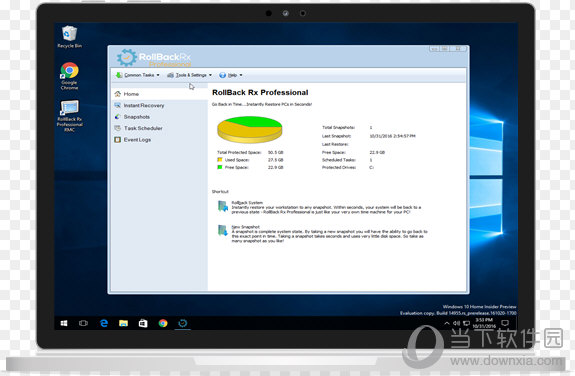Viewport: 575px width, 376px height.
Task: Click the Used Space 27.5 GB value
Action: point(275,160)
